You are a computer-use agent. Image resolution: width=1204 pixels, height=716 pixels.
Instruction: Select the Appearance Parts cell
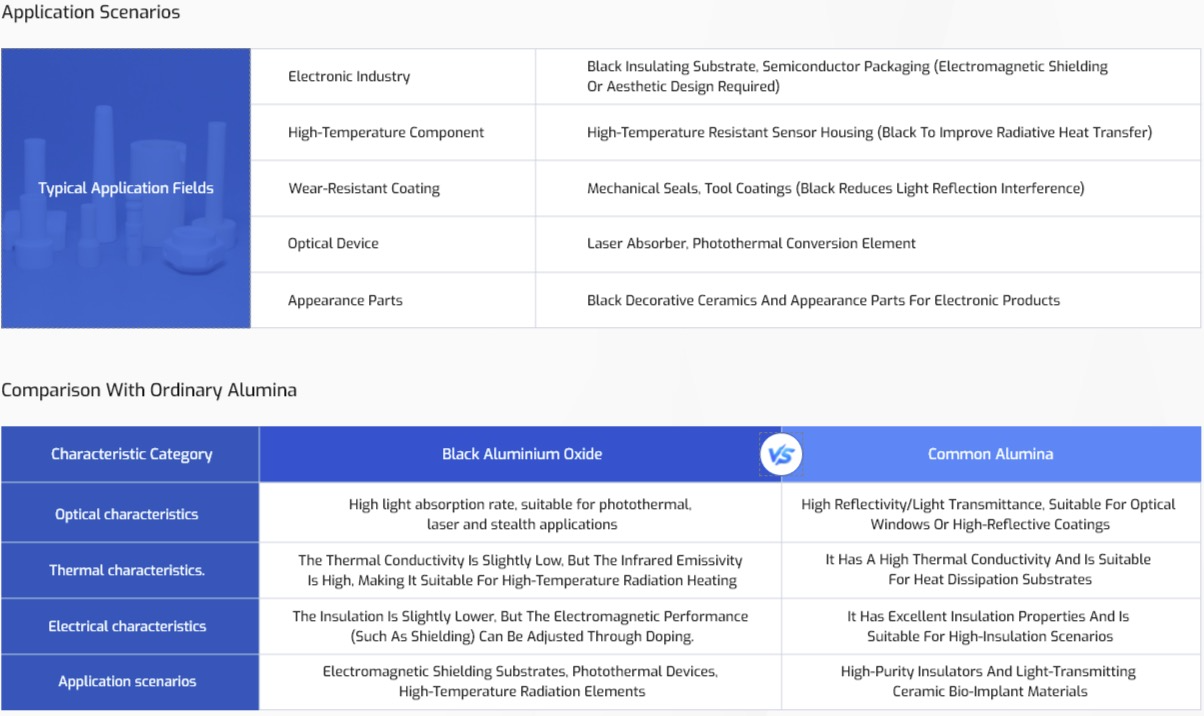[345, 300]
